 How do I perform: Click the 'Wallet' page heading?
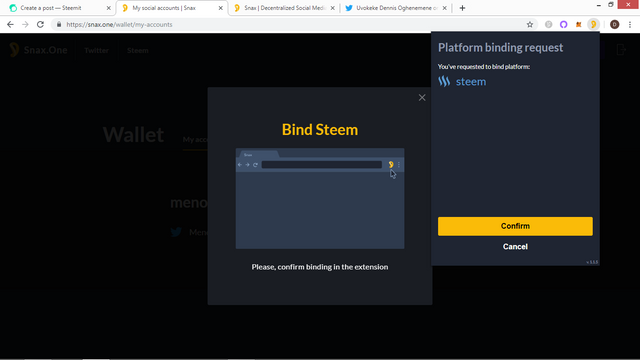[x=133, y=135]
